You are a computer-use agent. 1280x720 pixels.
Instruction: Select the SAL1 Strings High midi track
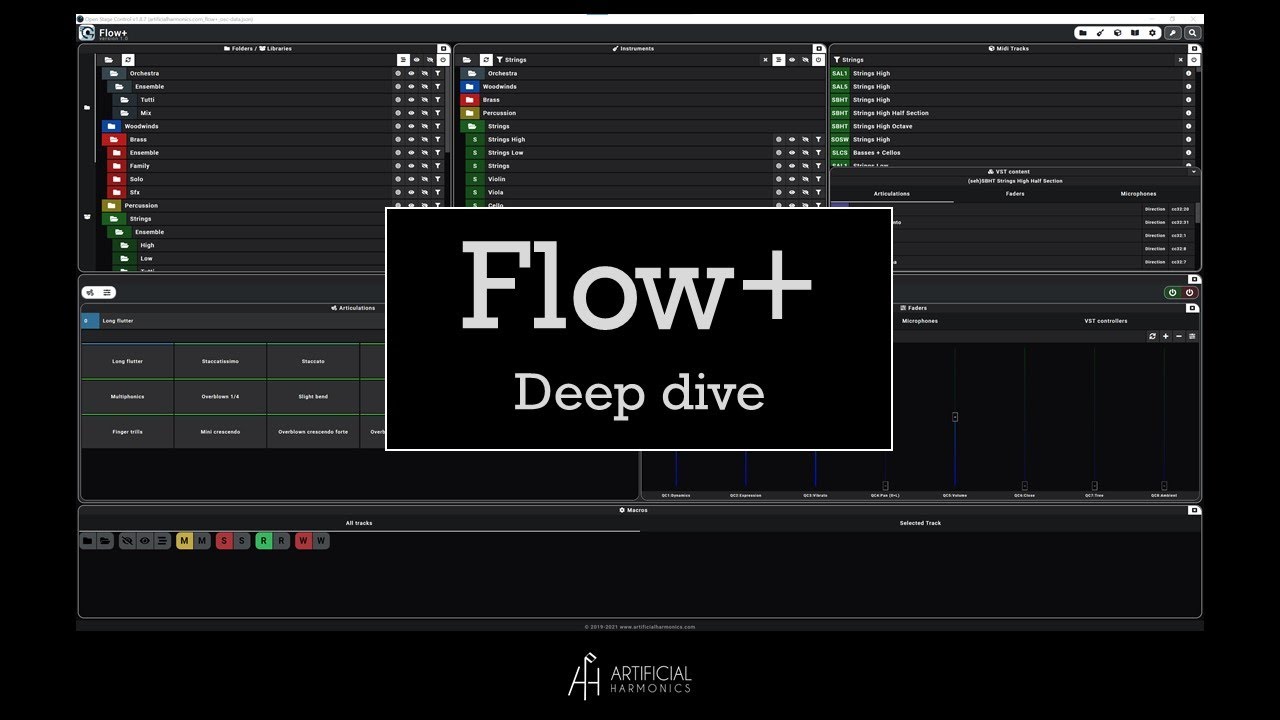point(1012,73)
